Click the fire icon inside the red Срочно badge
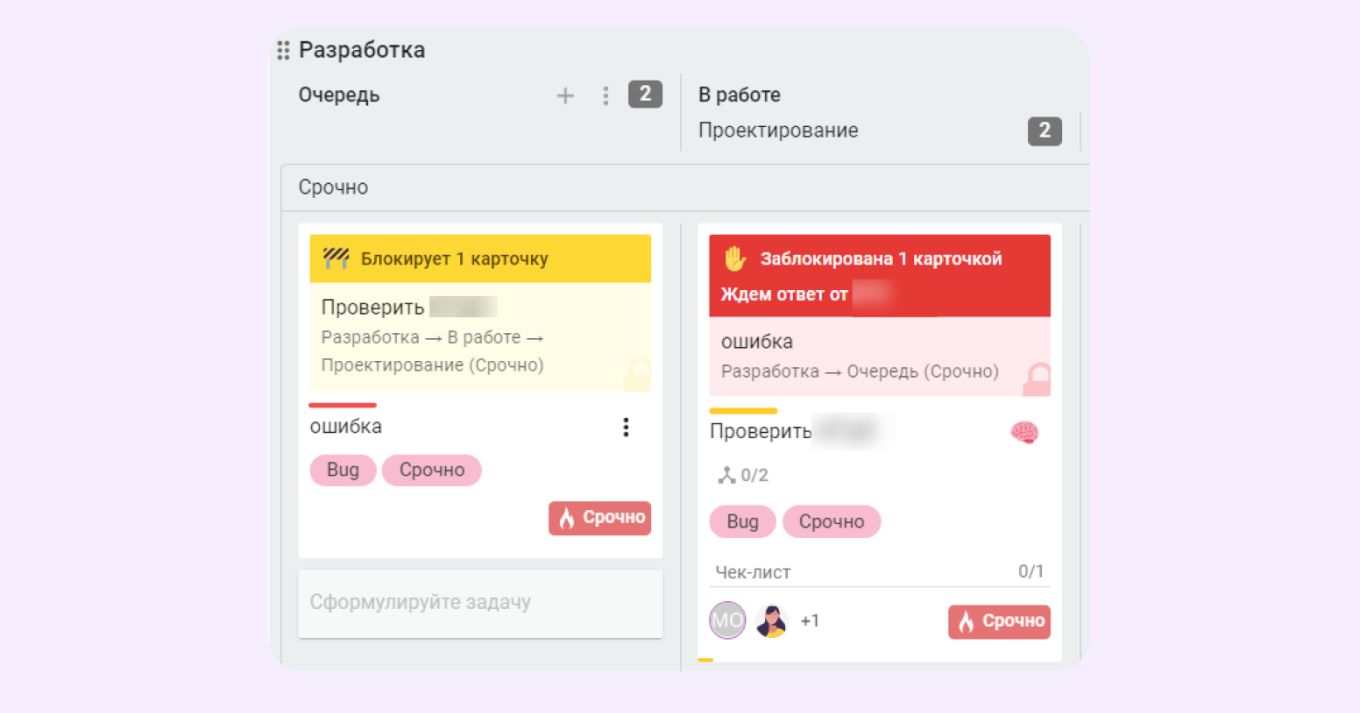 point(564,517)
